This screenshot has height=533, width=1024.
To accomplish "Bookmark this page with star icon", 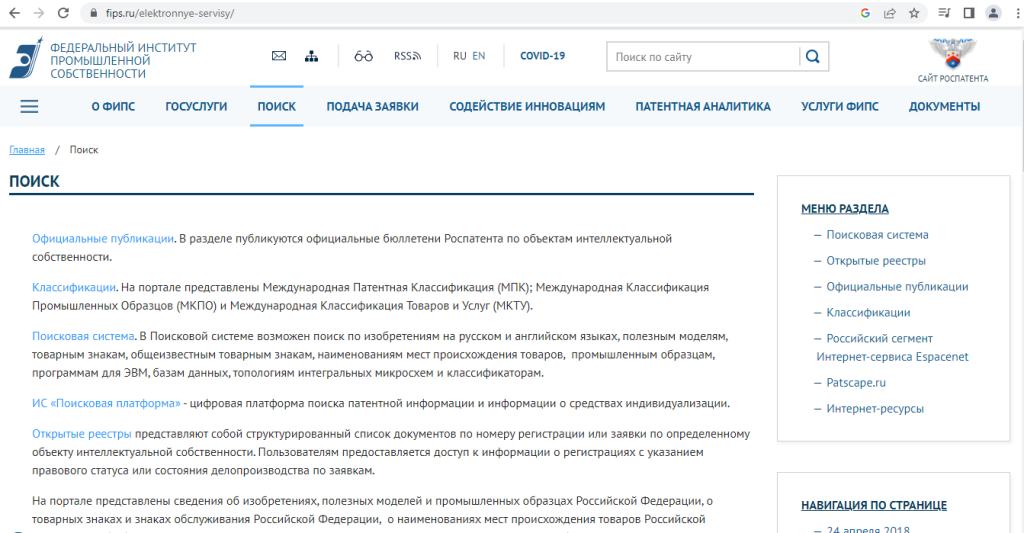I will 914,13.
